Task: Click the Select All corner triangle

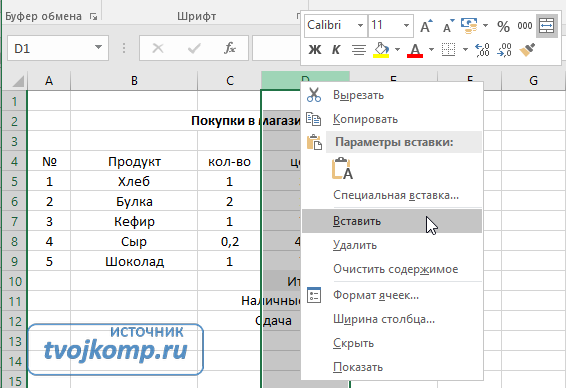Action: click(18, 81)
